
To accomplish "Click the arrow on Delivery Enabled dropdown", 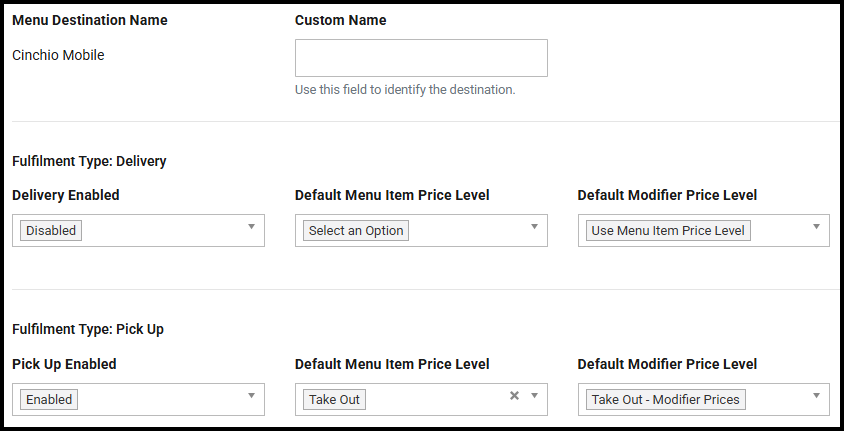I will 251,227.
